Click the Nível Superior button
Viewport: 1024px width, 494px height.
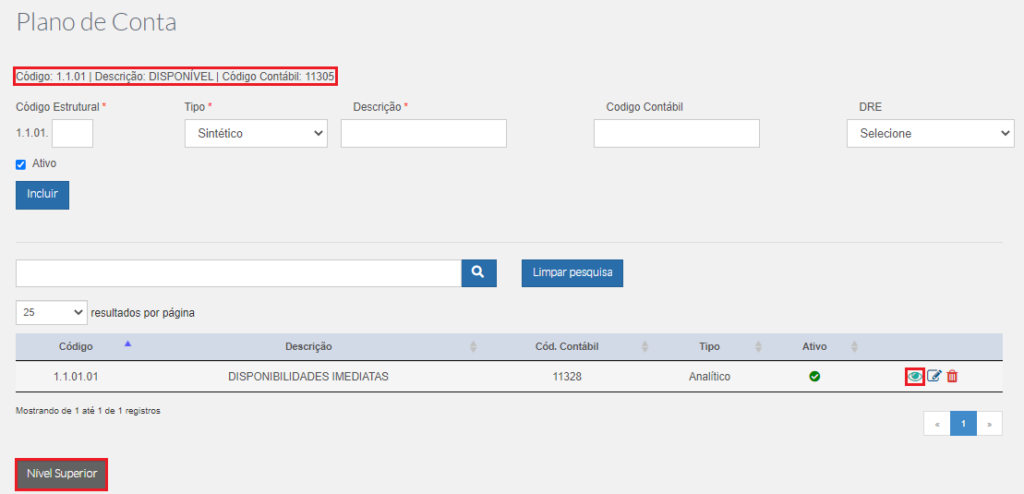[61, 474]
